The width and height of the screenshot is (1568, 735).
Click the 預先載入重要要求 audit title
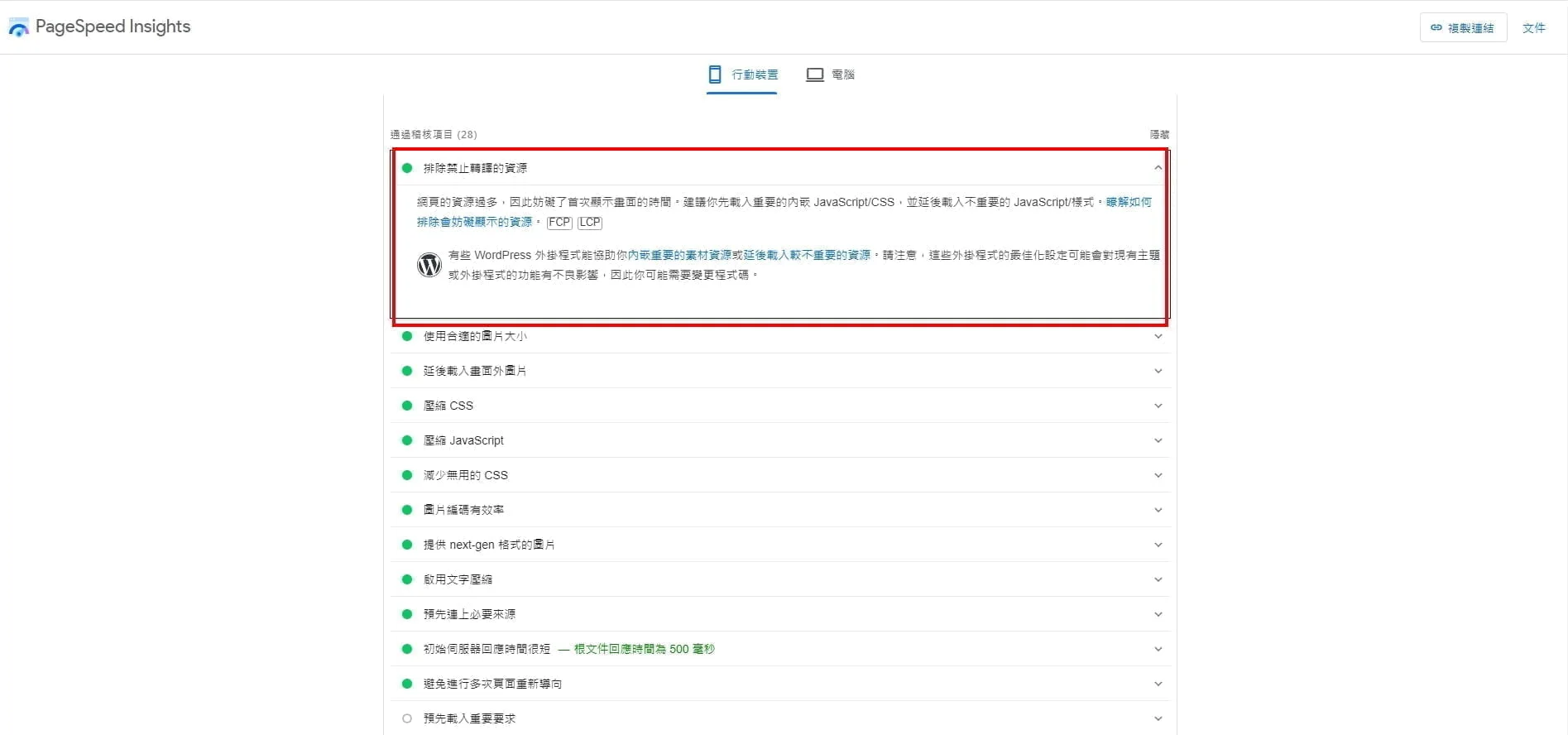[469, 718]
